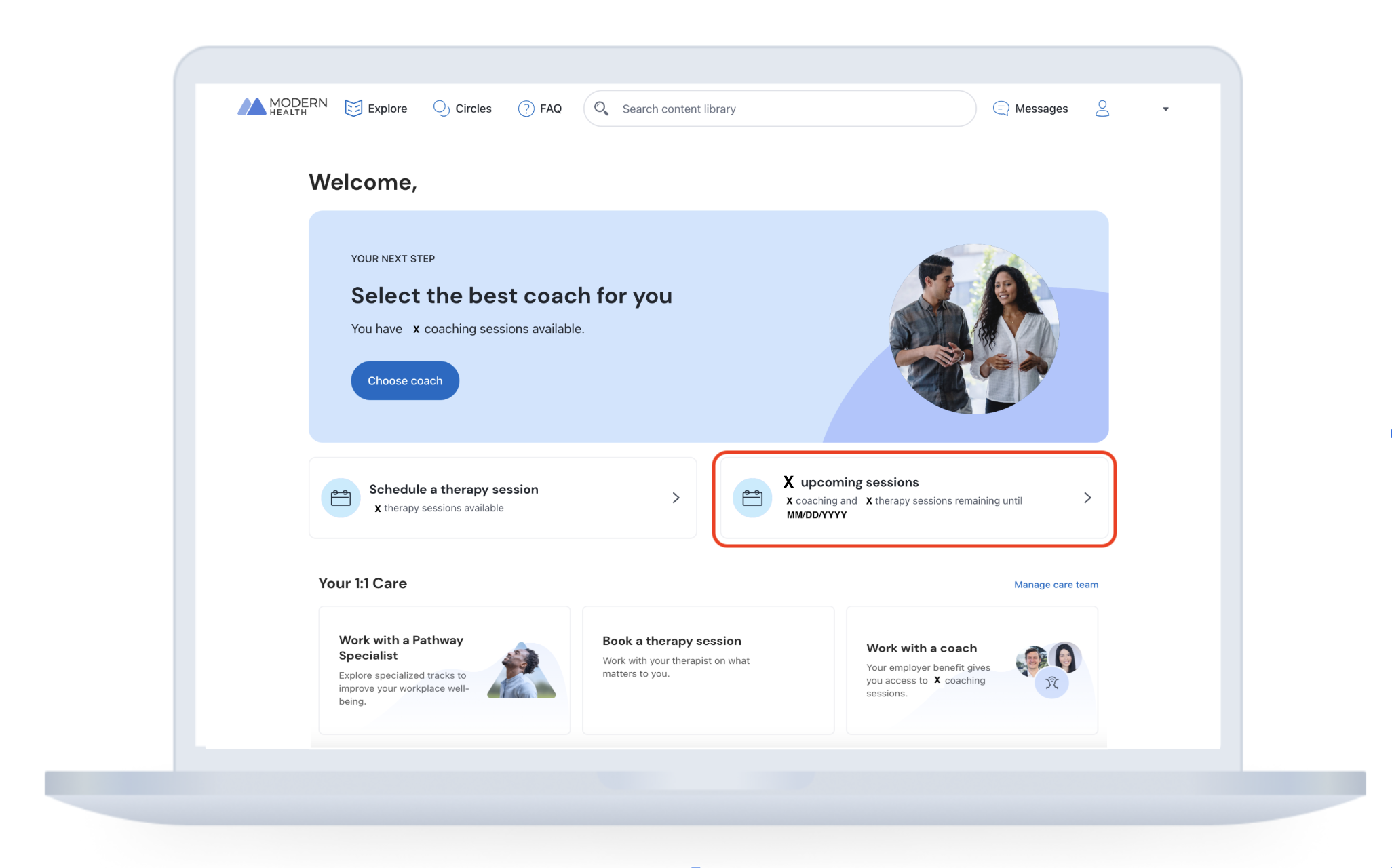Screen dimensions: 1392x868
Task: Click the Choose coach button
Action: click(x=405, y=380)
